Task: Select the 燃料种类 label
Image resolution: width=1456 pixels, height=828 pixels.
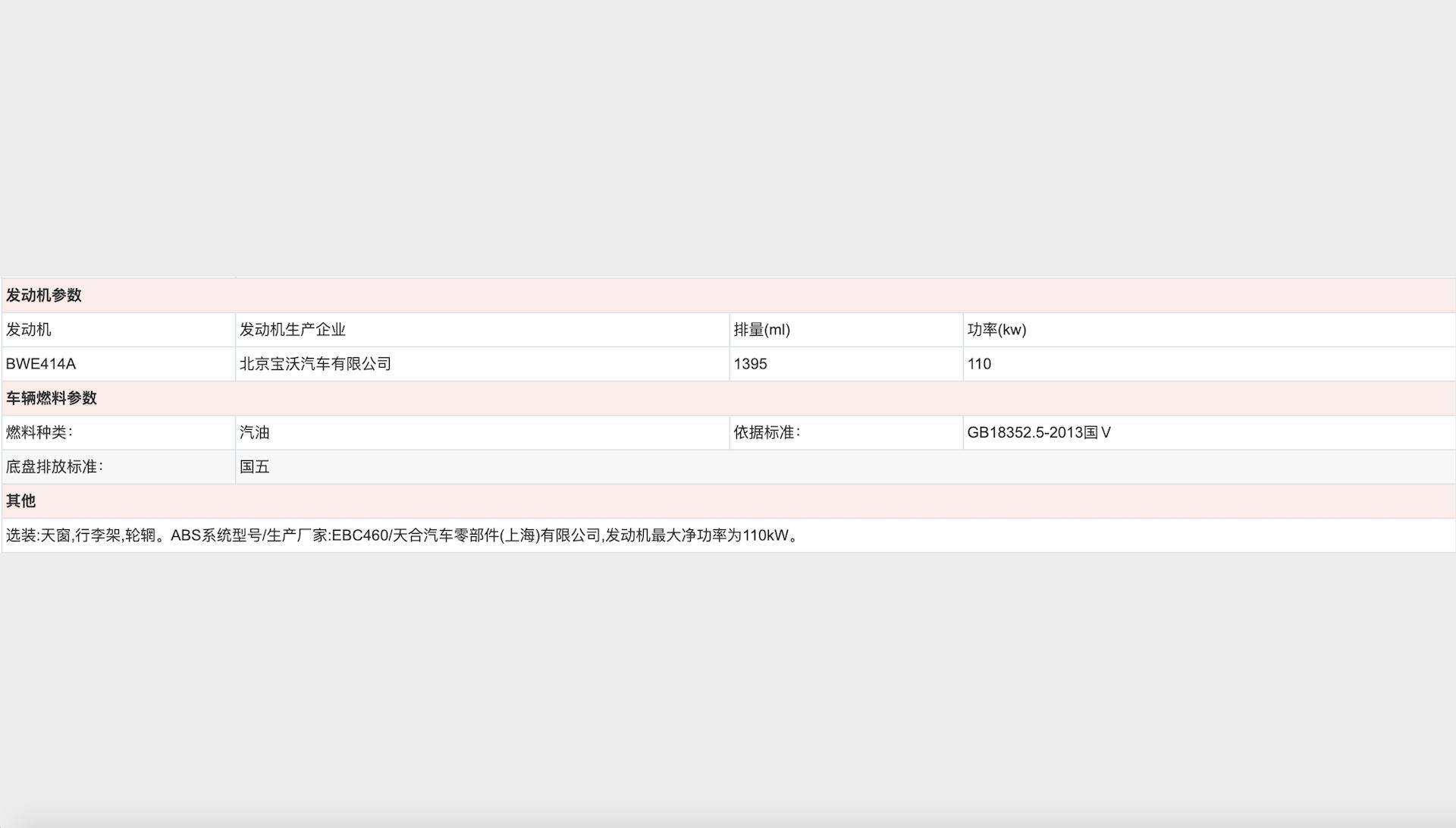Action: (x=39, y=432)
